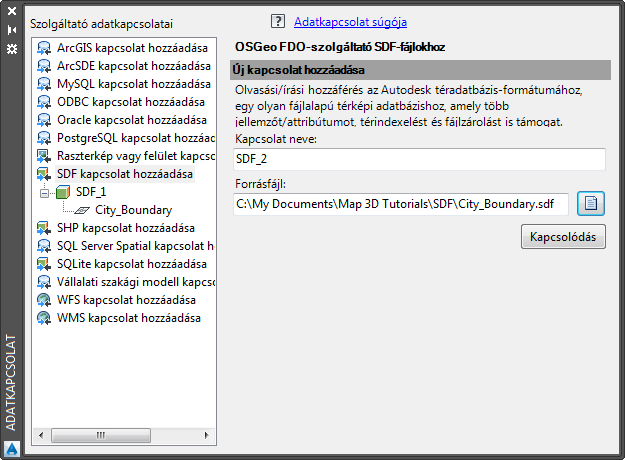Screen dimensions: 625x460
Task: Select WFS kapcsolat hozzáadása
Action: pos(126,300)
